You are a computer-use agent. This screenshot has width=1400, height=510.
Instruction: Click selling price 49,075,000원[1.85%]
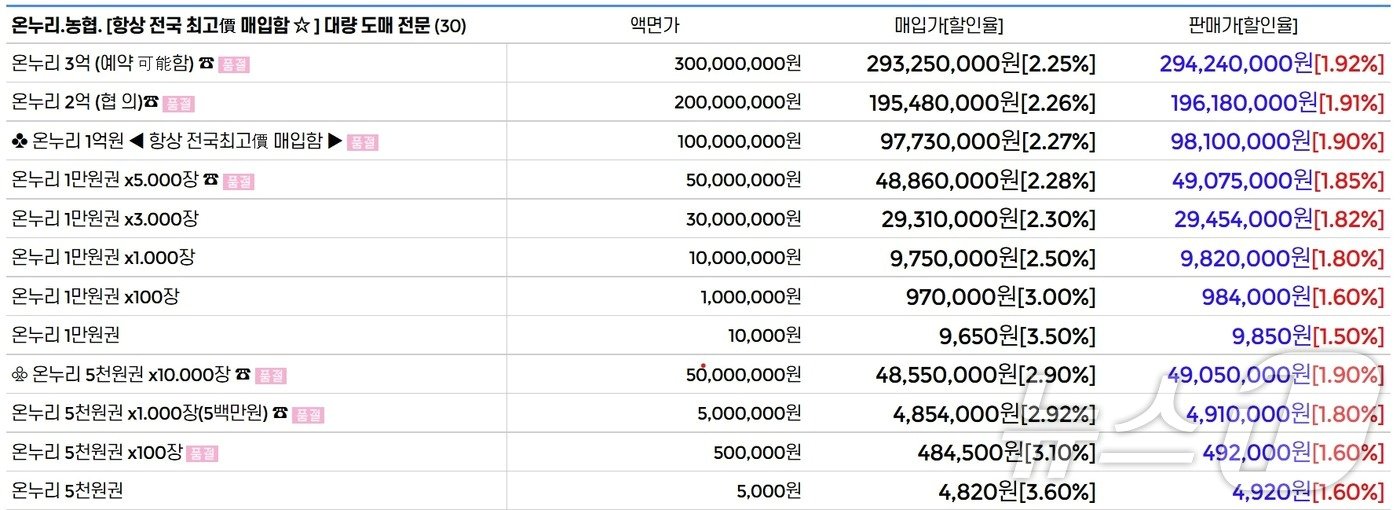tap(1278, 181)
